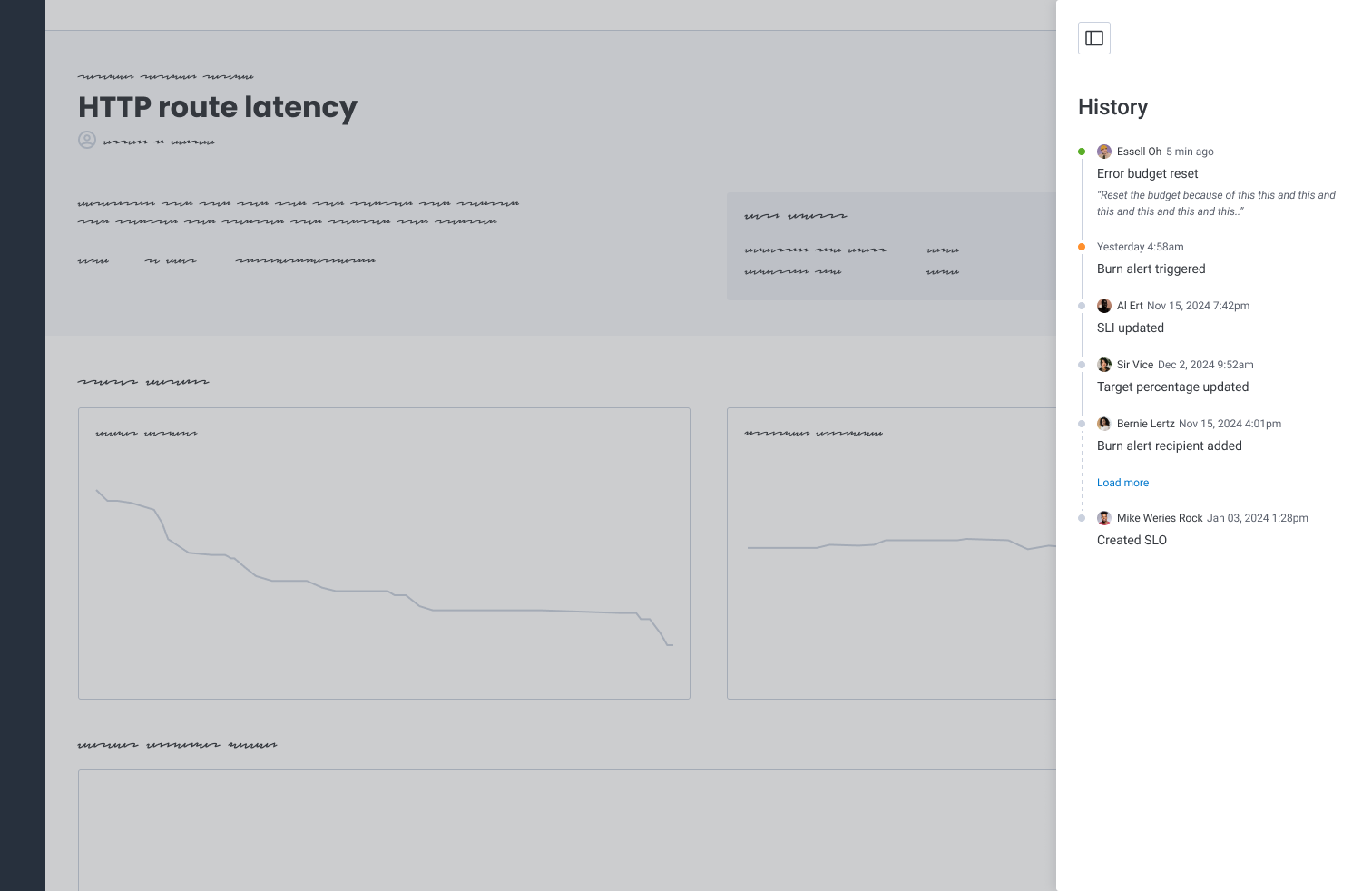The width and height of the screenshot is (1372, 891).
Task: Click the green dot beside Error budget reset
Action: point(1081,152)
